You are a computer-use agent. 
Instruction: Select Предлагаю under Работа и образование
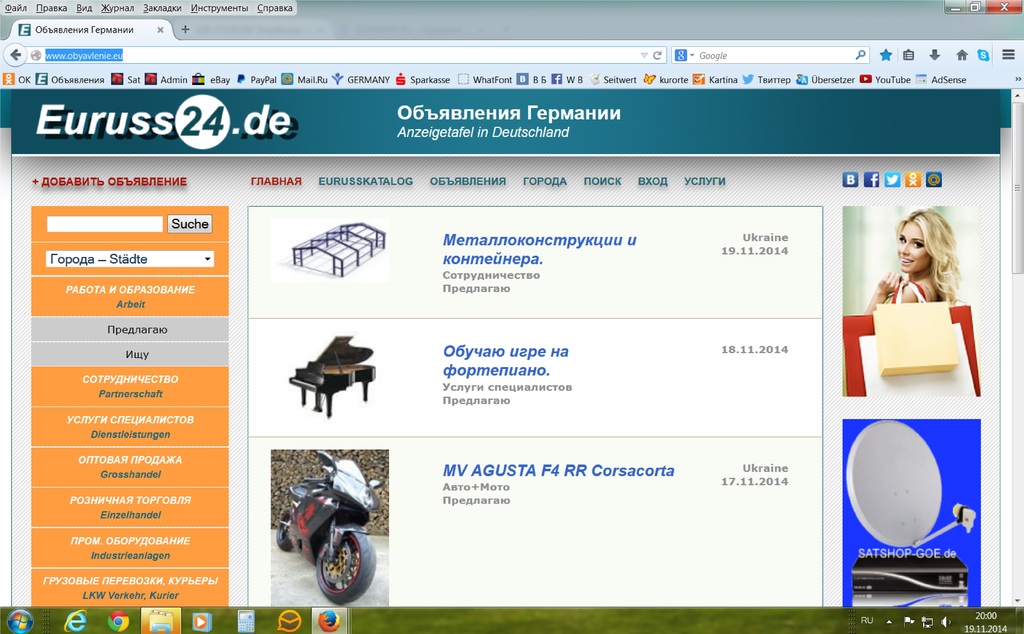point(130,330)
